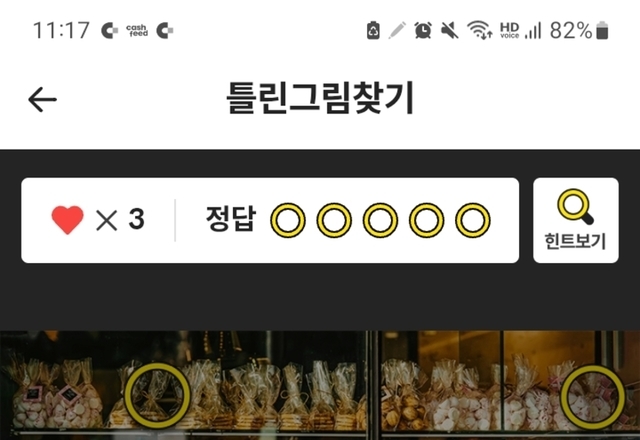Image resolution: width=640 pixels, height=440 pixels.
Task: Click the circled marshmallow bag in right photo
Action: pyautogui.click(x=593, y=397)
